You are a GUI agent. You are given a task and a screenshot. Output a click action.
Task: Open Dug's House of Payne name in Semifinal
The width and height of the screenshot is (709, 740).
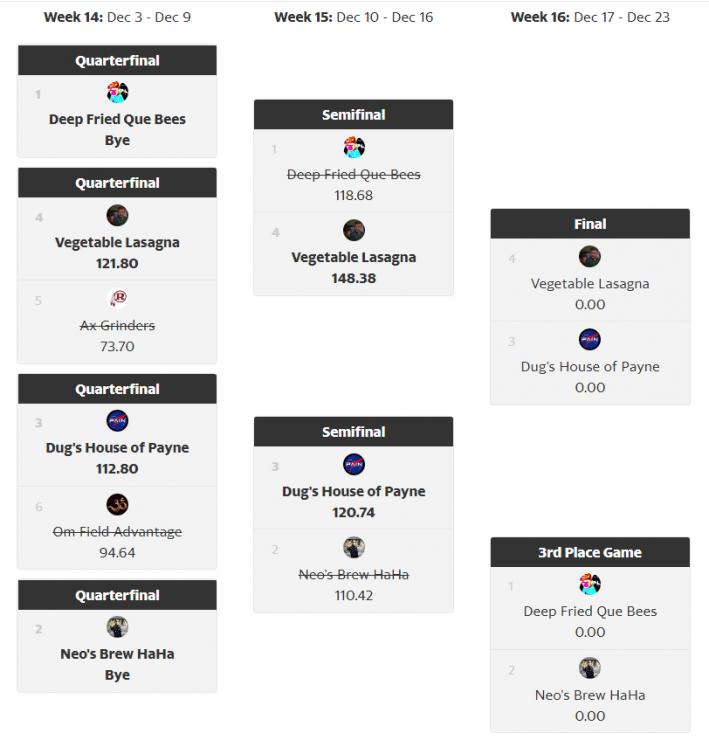pyautogui.click(x=354, y=491)
